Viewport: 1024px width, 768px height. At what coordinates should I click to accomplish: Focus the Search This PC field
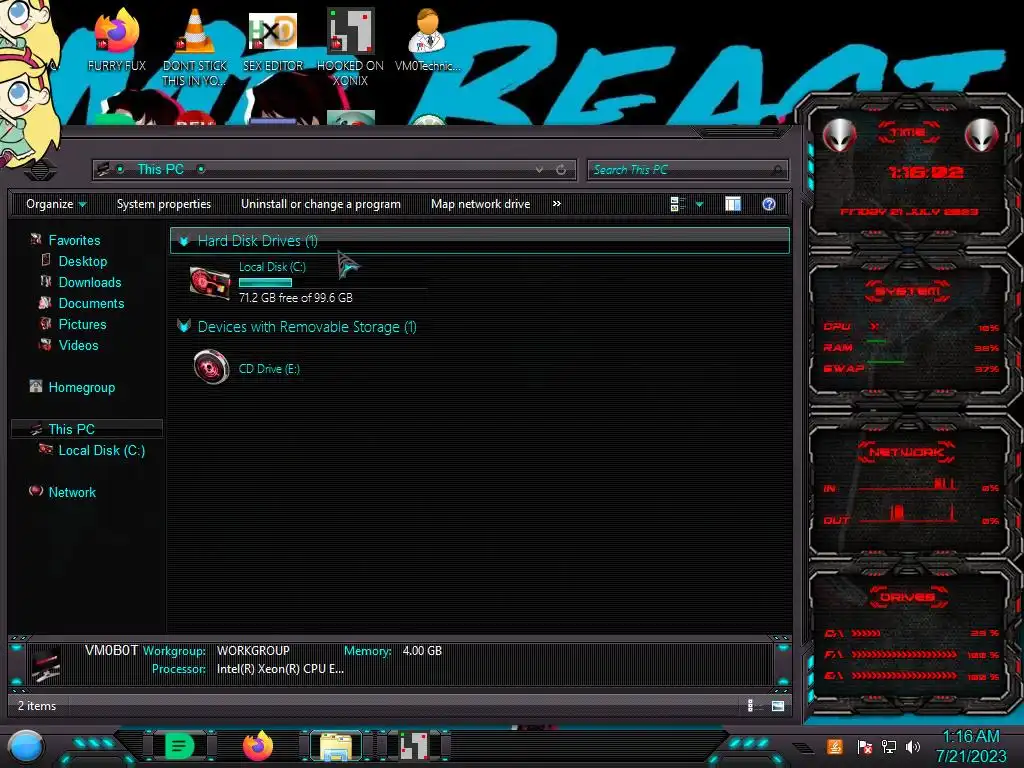(688, 170)
